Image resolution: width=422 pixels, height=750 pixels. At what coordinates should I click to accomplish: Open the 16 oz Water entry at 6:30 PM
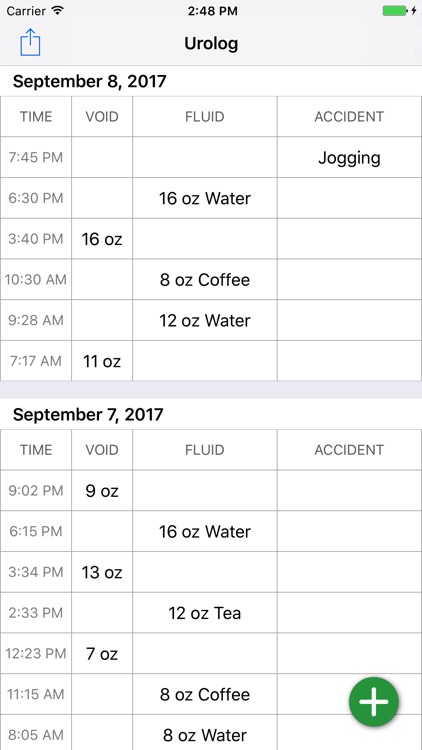click(x=205, y=198)
